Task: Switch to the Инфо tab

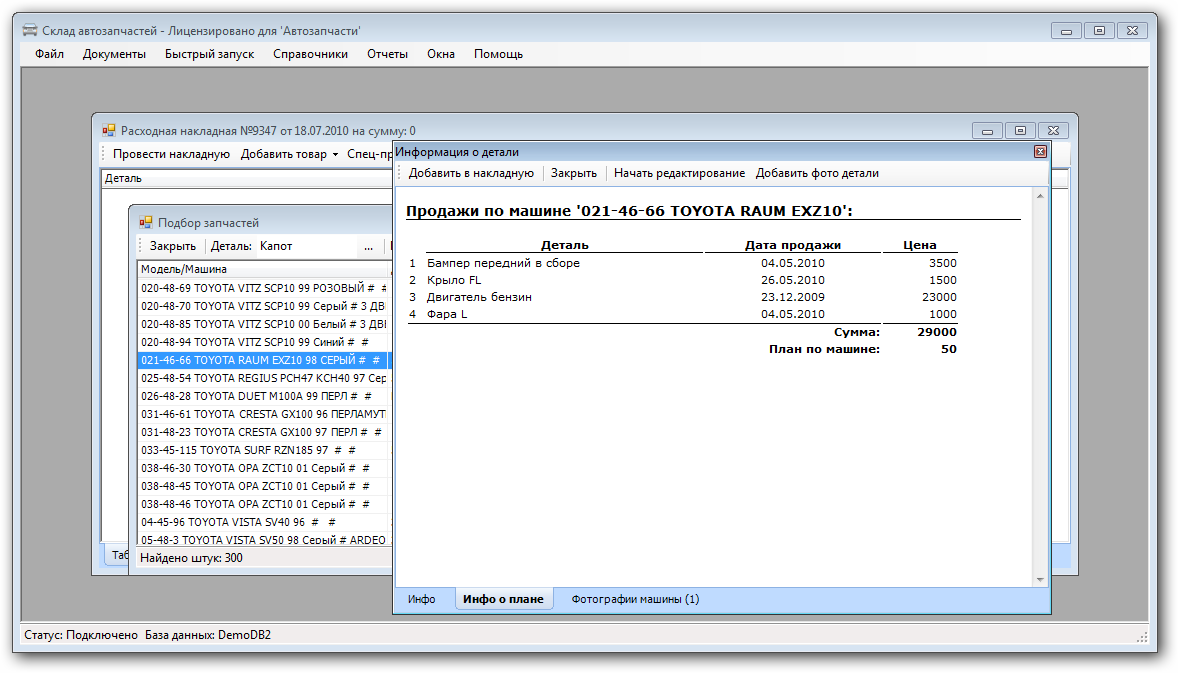Action: click(x=421, y=599)
